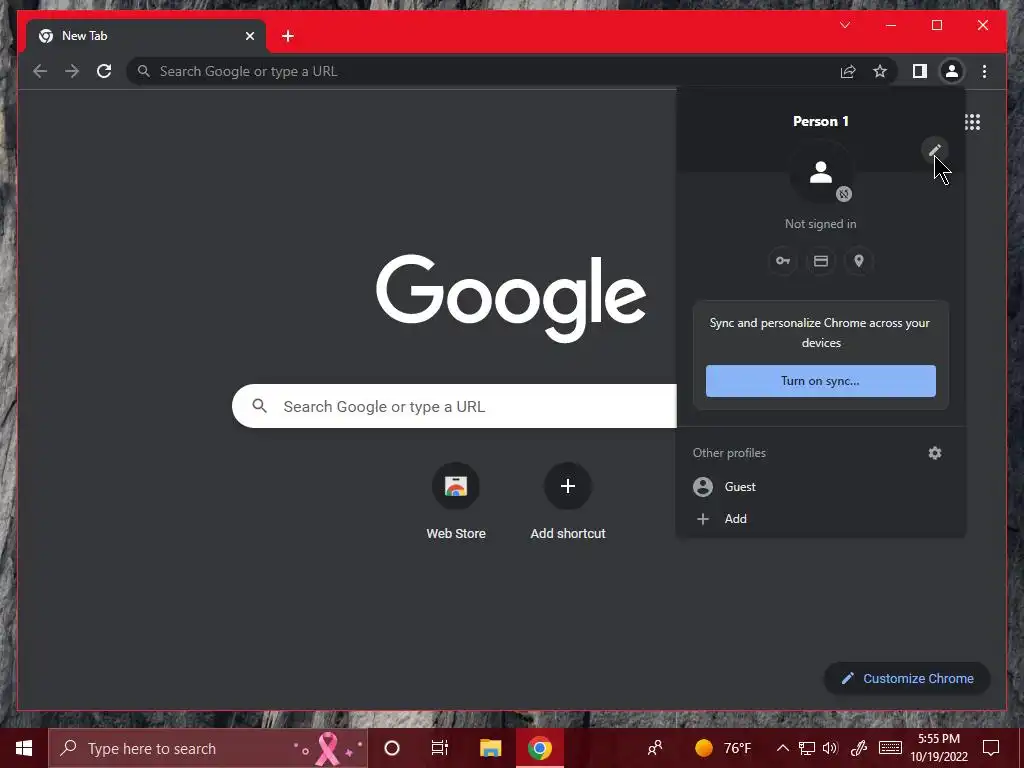Click the Turn on sync button

pos(821,381)
